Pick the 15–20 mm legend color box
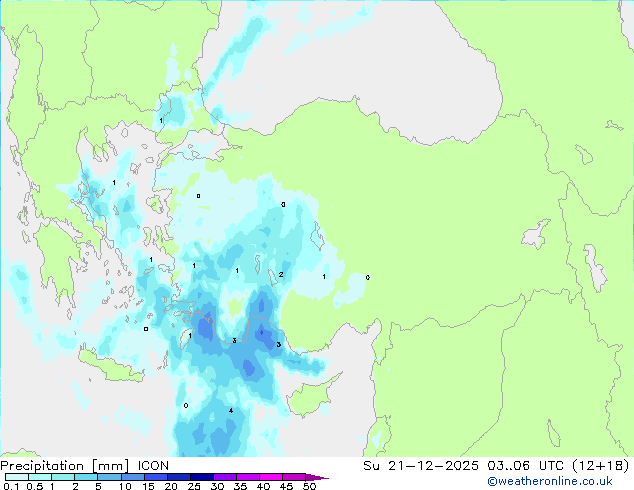The width and height of the screenshot is (634, 490). (x=155, y=477)
